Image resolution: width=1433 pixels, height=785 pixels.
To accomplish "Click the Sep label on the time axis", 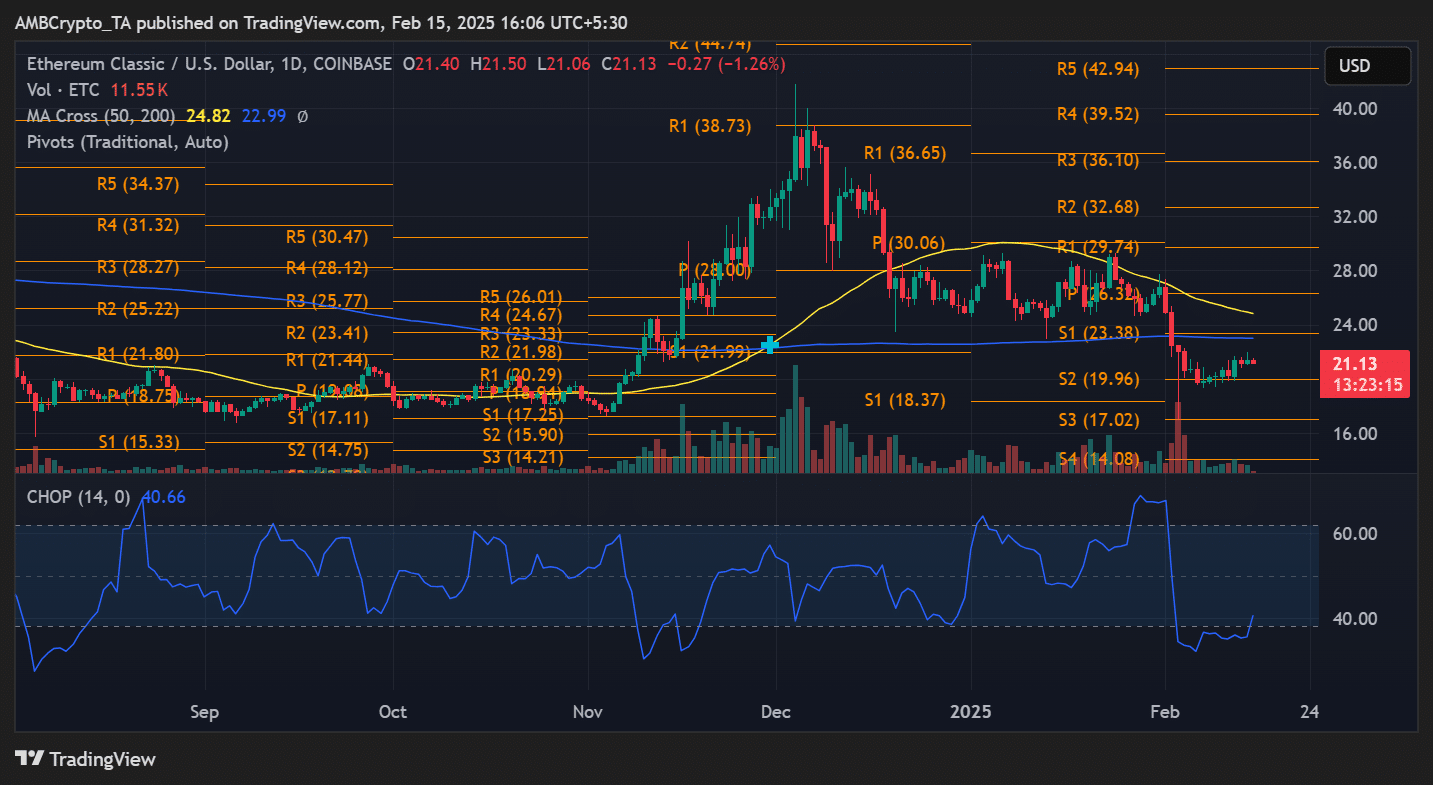I will click(x=204, y=712).
